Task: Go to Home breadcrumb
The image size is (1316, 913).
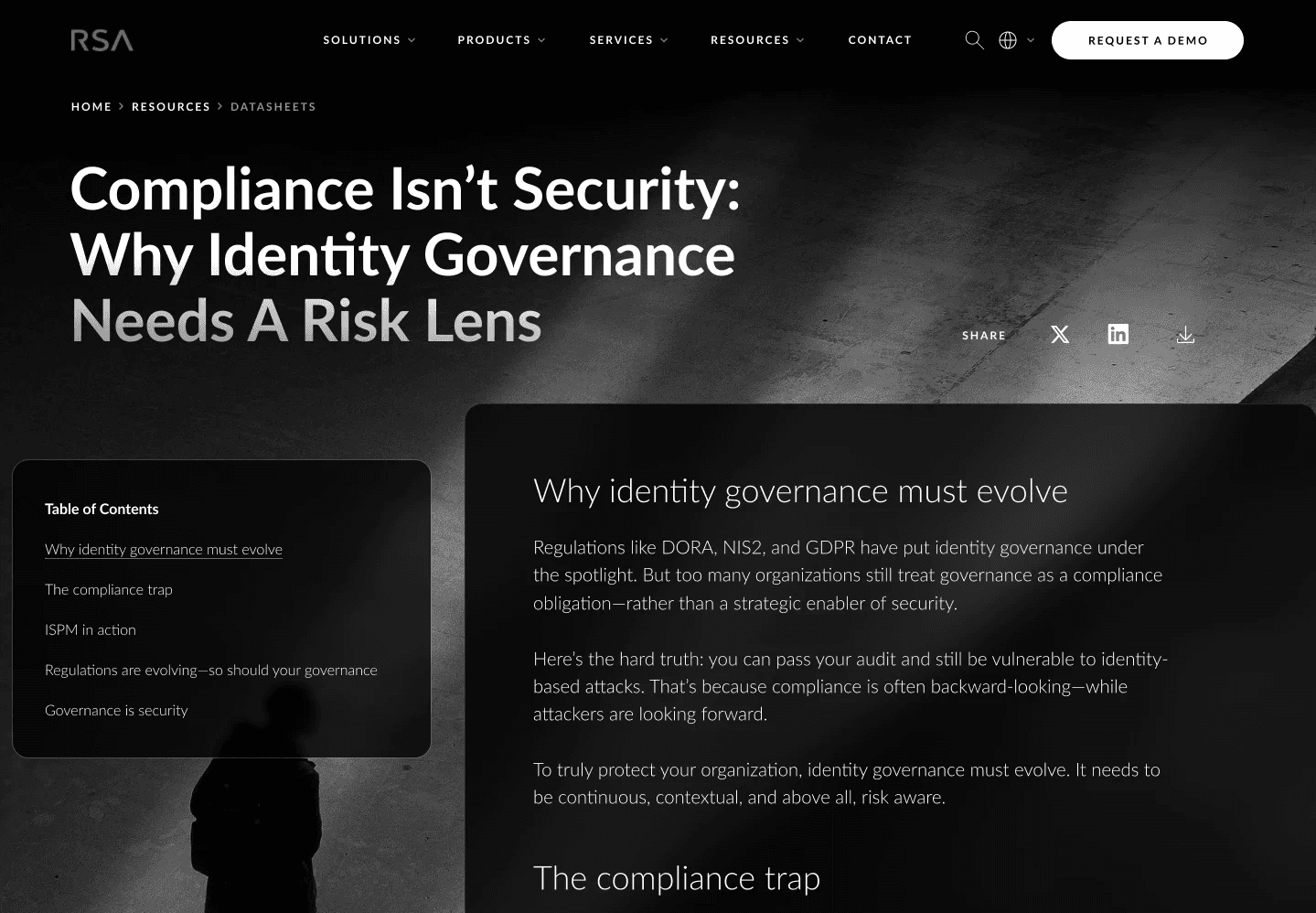Action: click(x=91, y=107)
